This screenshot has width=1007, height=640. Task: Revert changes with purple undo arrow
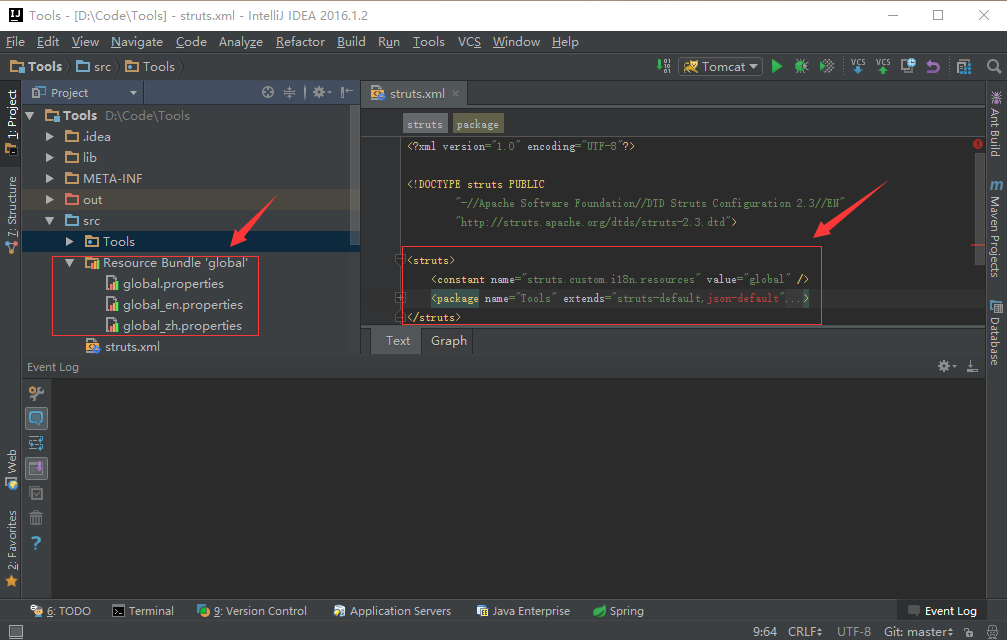coord(933,66)
